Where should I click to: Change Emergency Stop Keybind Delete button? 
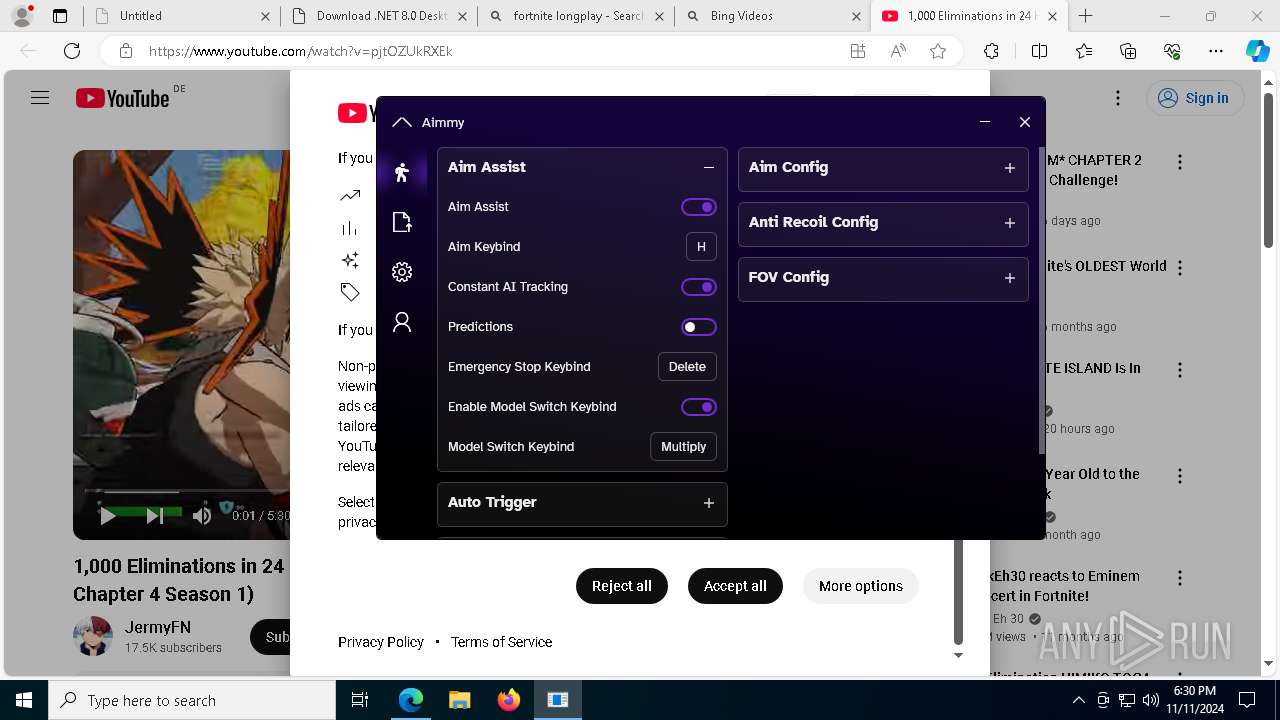pyautogui.click(x=687, y=367)
